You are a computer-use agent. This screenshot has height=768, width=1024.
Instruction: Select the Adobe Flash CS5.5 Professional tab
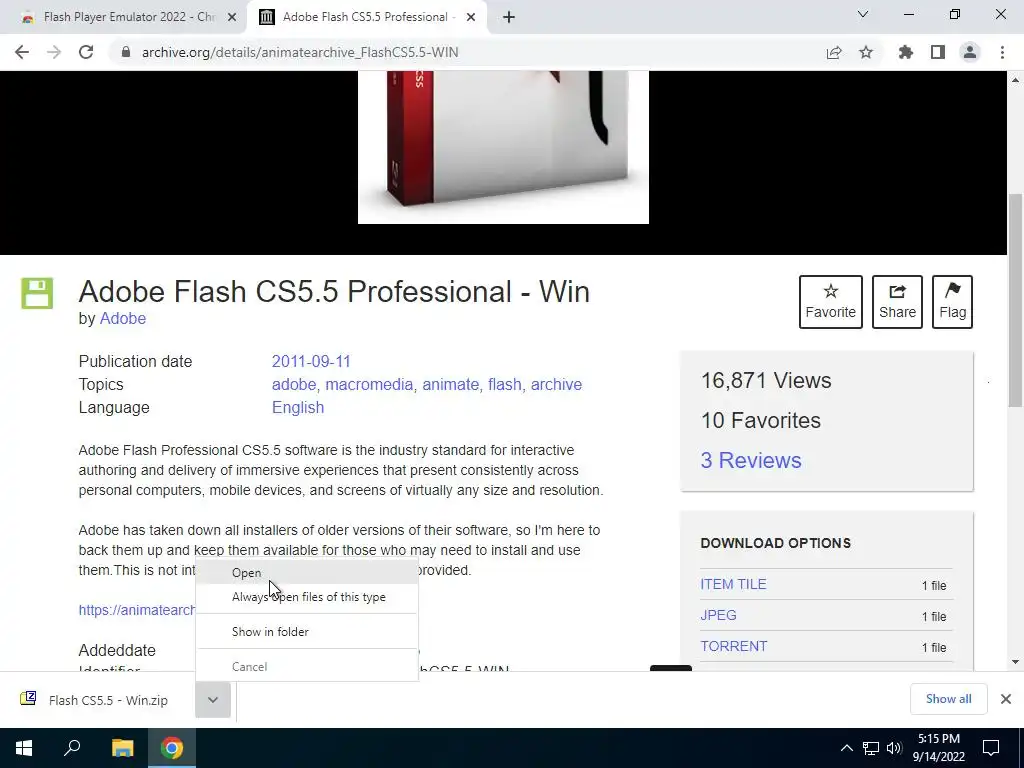[366, 17]
